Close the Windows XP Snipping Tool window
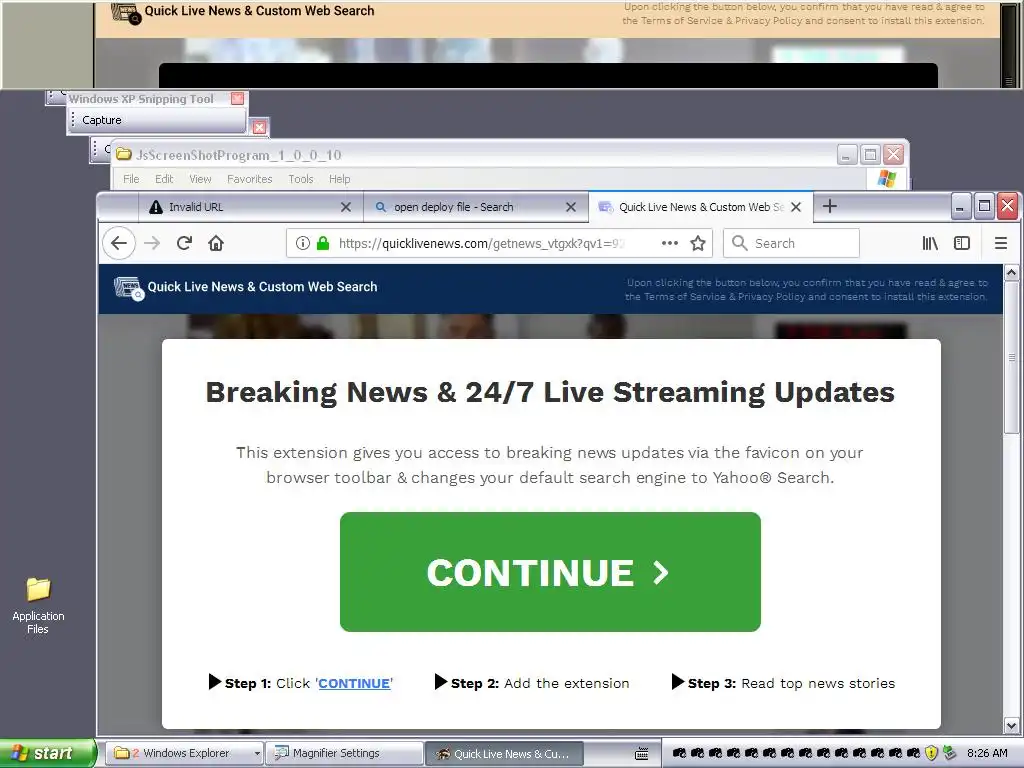Viewport: 1024px width, 768px height. click(x=238, y=99)
